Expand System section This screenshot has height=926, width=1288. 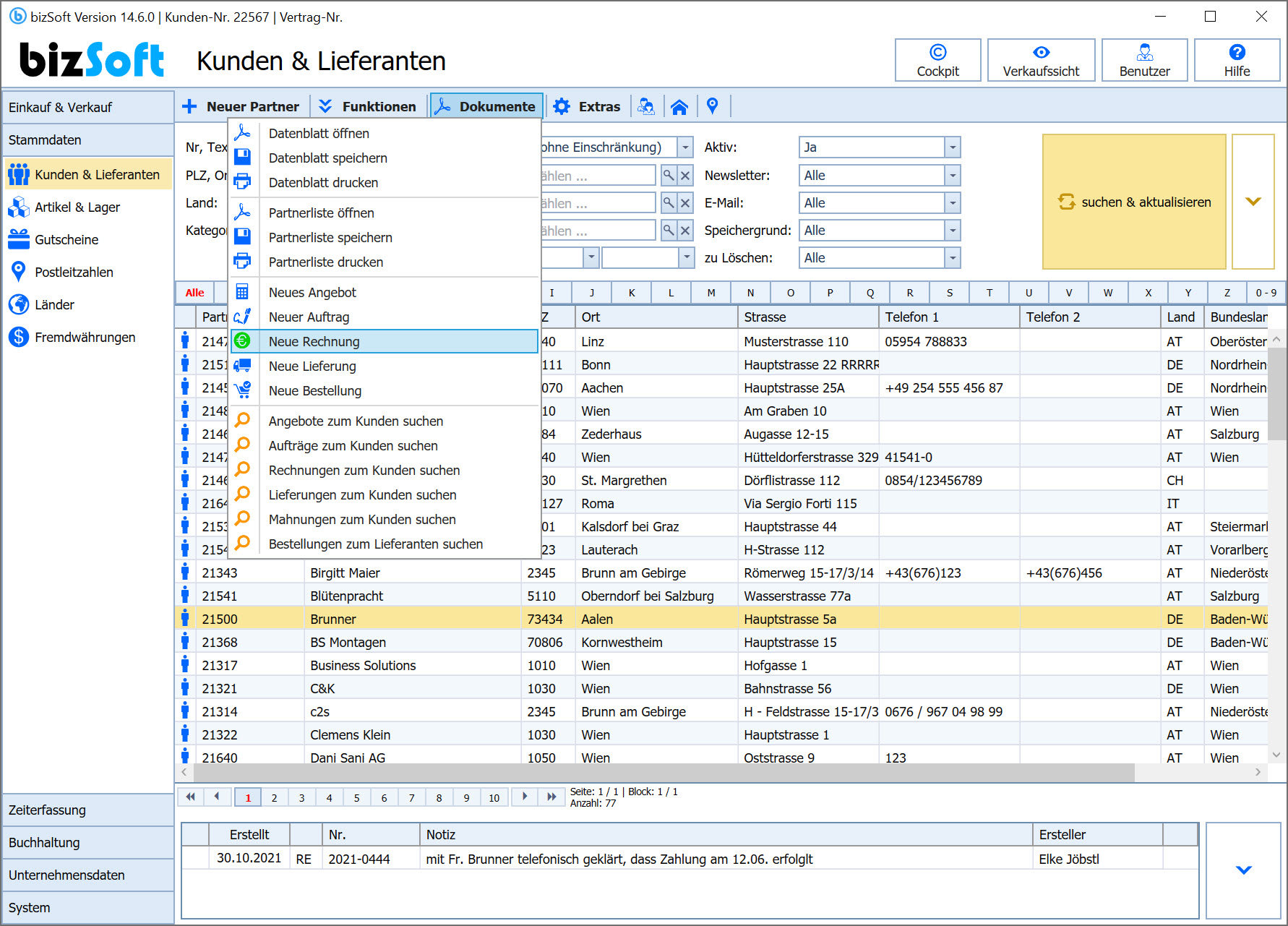[x=88, y=908]
